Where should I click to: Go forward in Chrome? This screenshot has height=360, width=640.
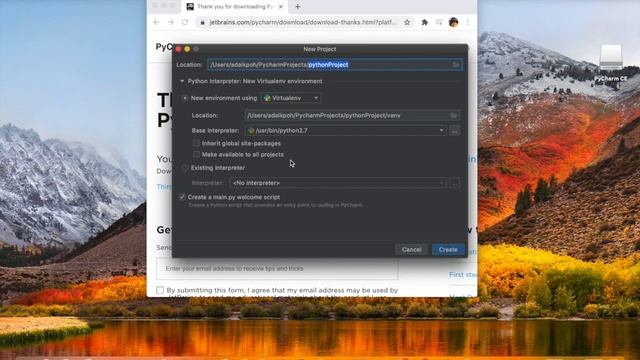(x=171, y=22)
